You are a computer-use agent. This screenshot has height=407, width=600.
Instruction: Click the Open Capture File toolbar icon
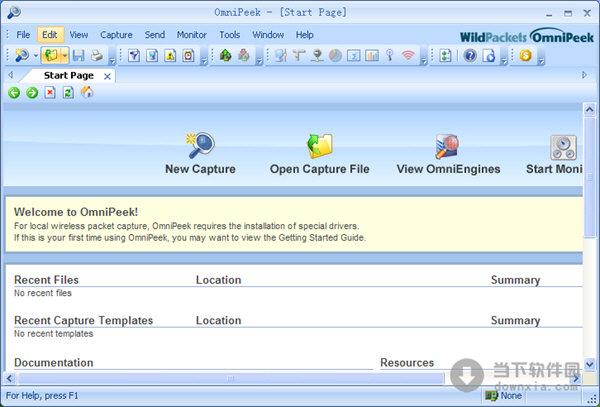pos(51,56)
